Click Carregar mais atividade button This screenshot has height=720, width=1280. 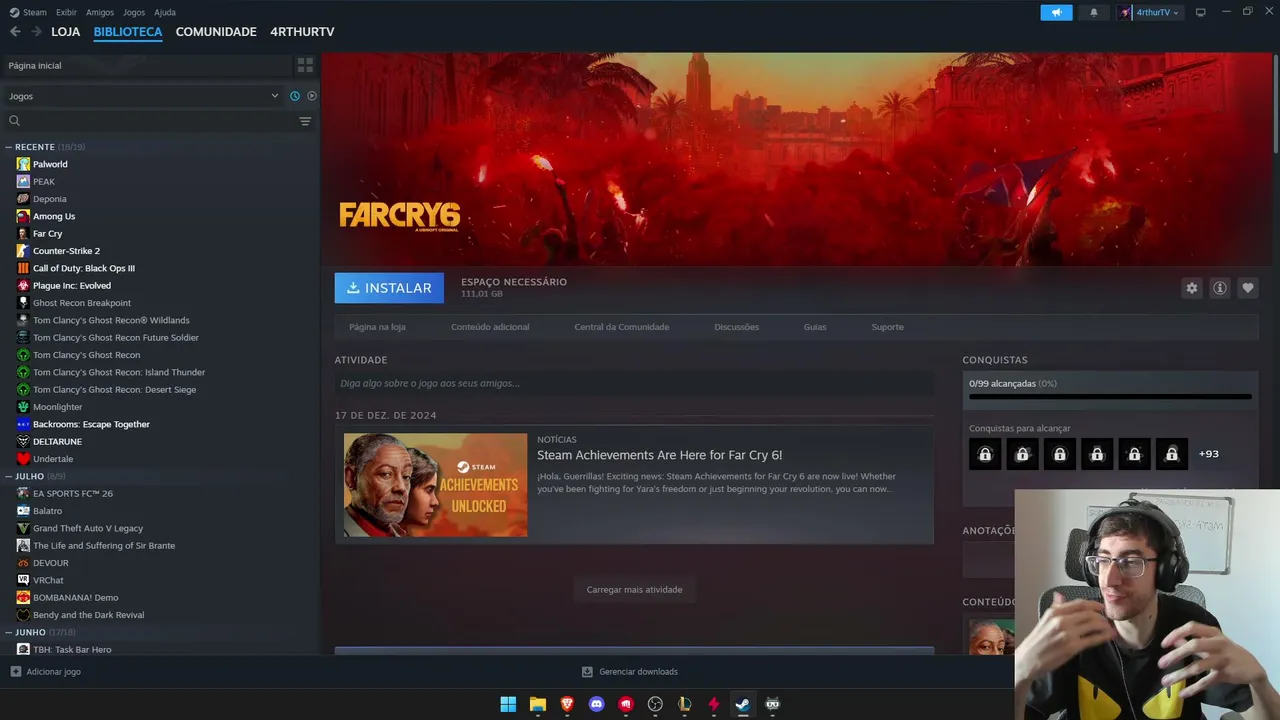click(x=635, y=590)
